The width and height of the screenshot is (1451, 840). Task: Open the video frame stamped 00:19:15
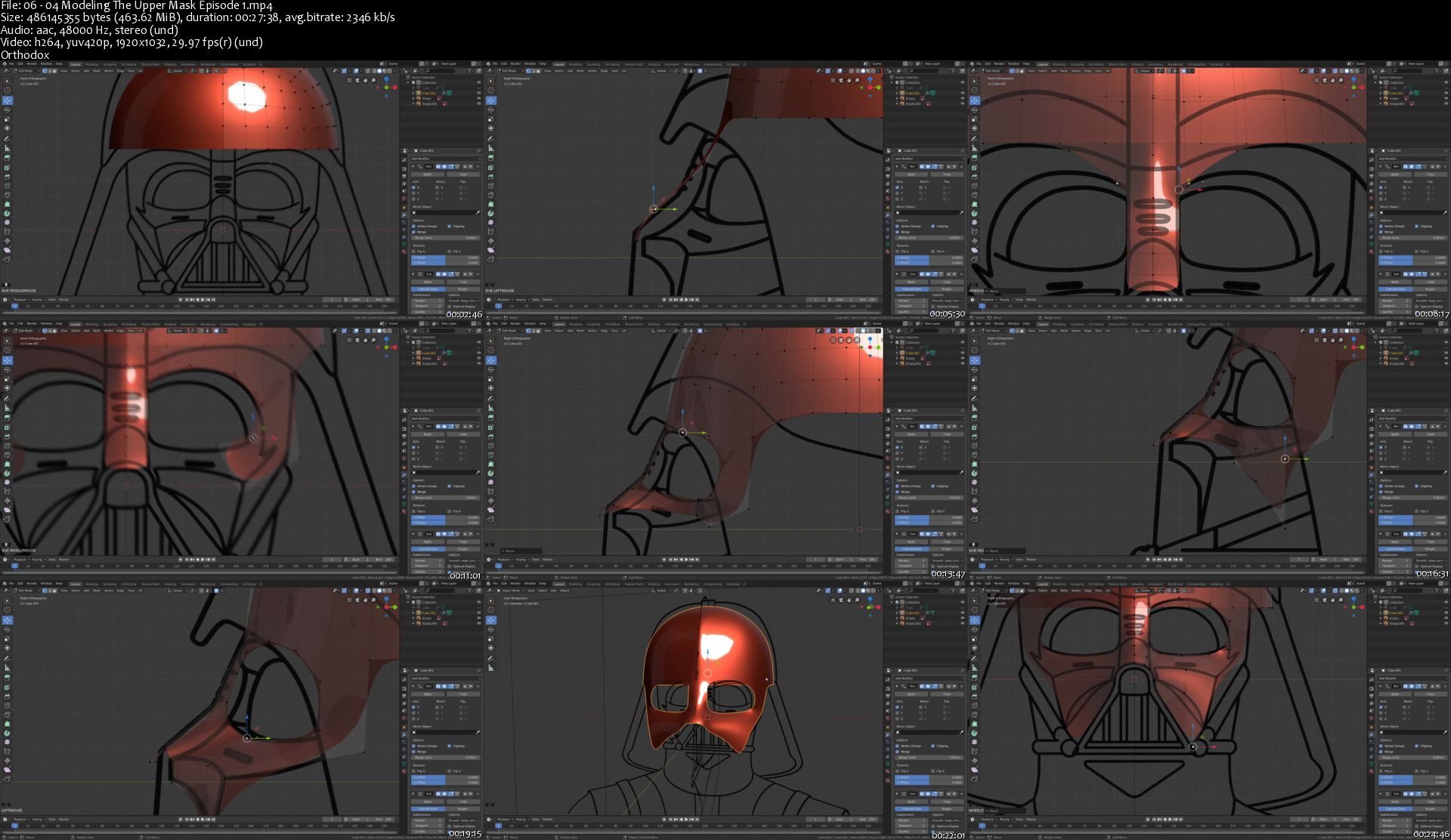click(241, 710)
